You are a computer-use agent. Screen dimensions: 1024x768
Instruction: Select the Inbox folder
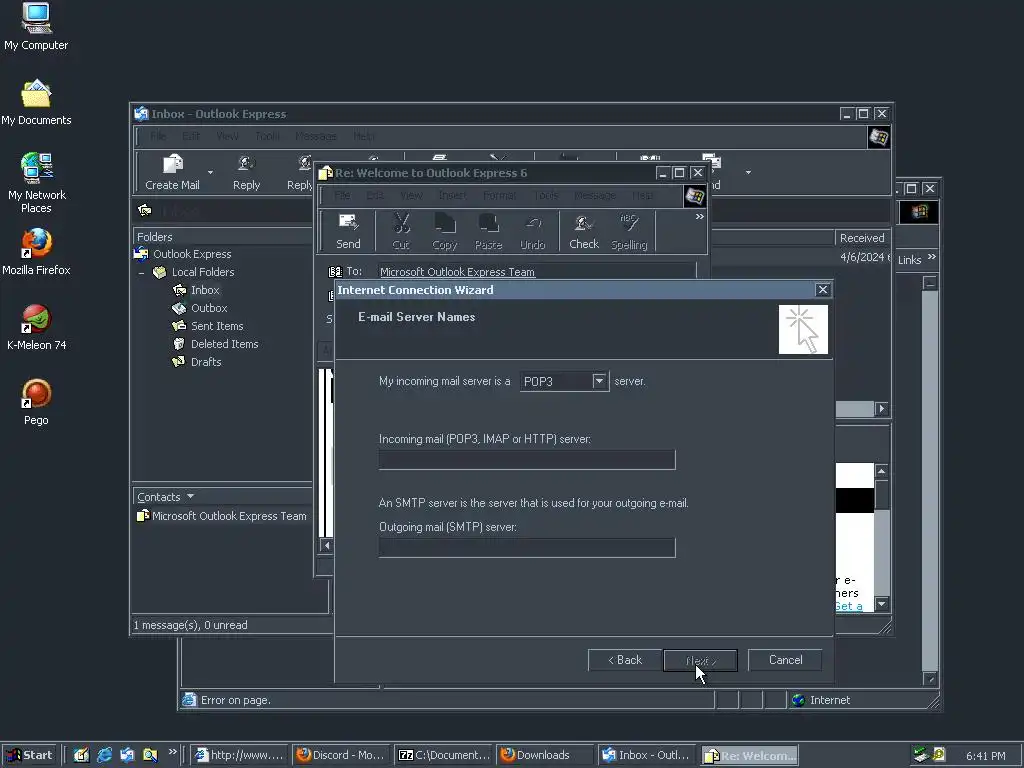[x=204, y=290]
